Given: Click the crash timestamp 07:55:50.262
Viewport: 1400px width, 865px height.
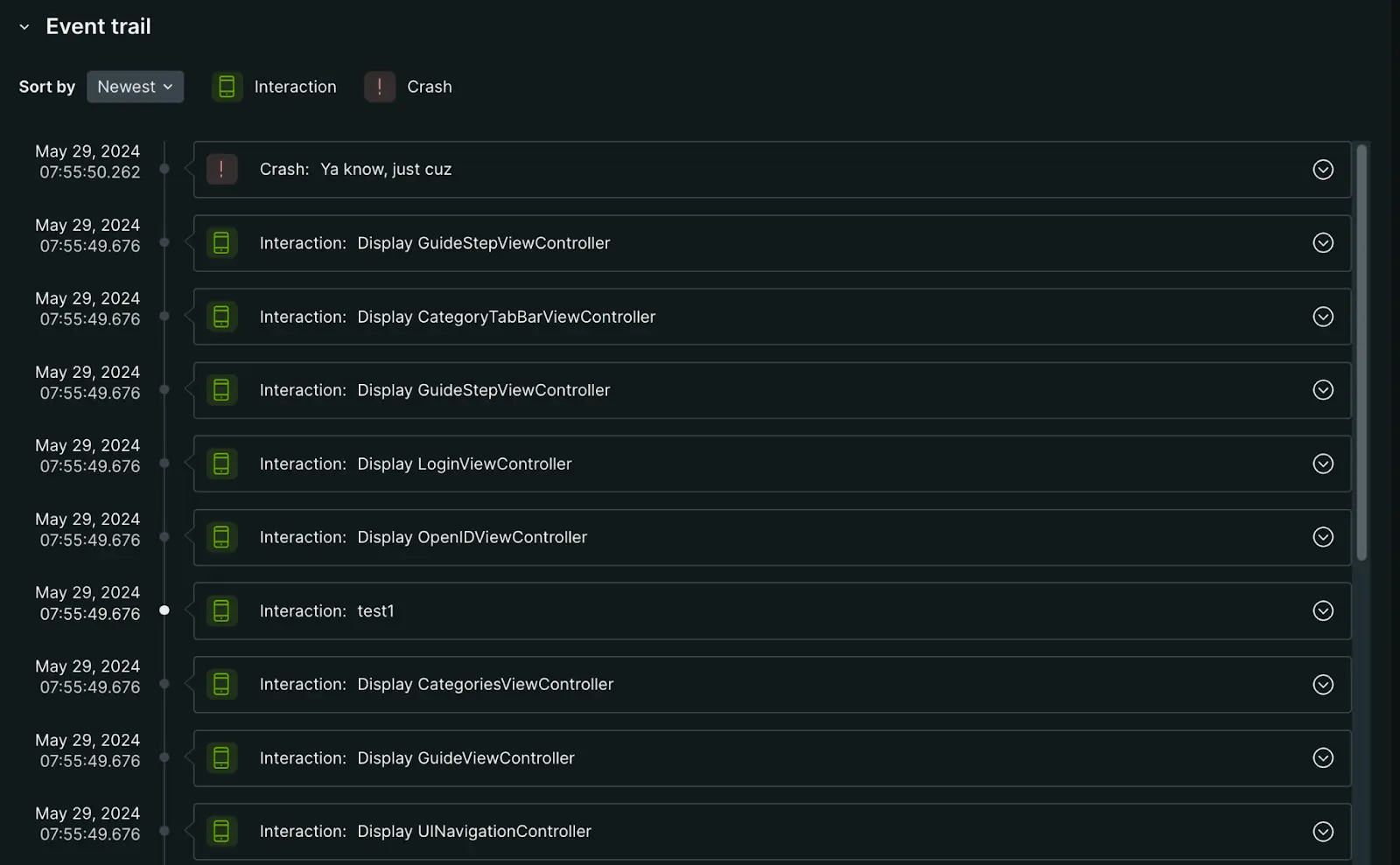Looking at the screenshot, I should point(89,172).
